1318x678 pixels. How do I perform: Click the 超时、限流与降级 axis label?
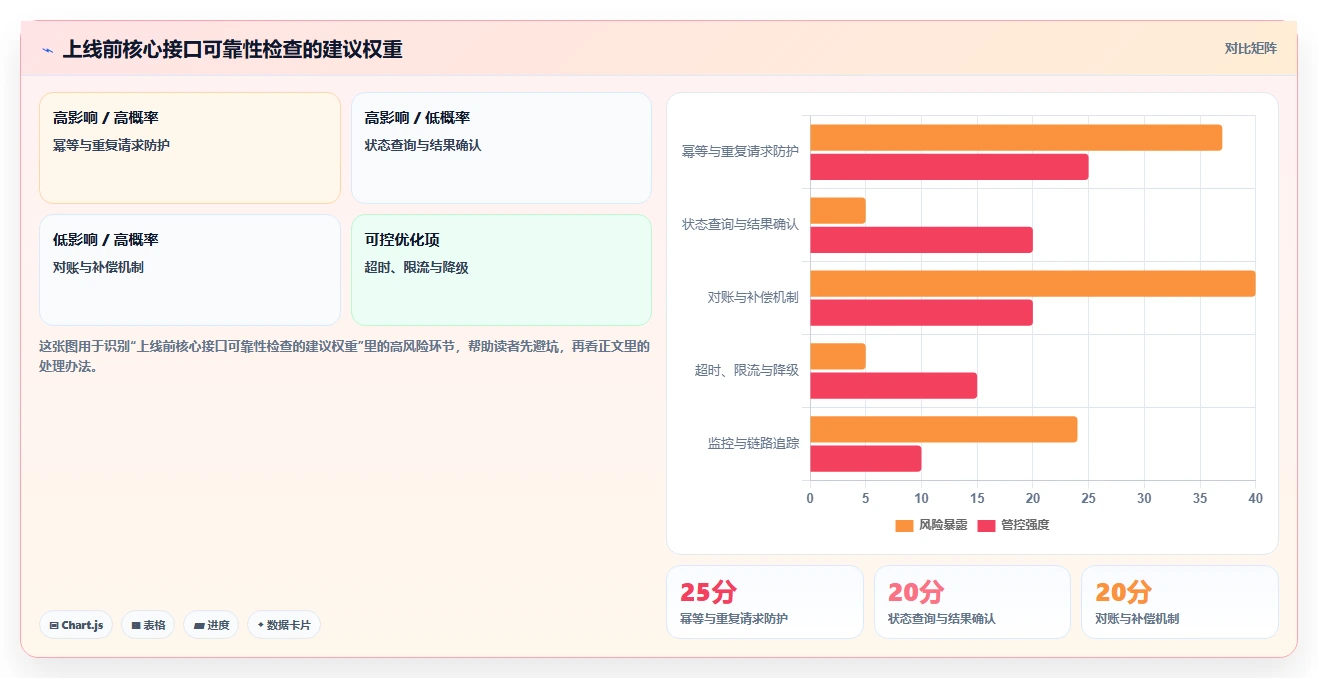[747, 370]
